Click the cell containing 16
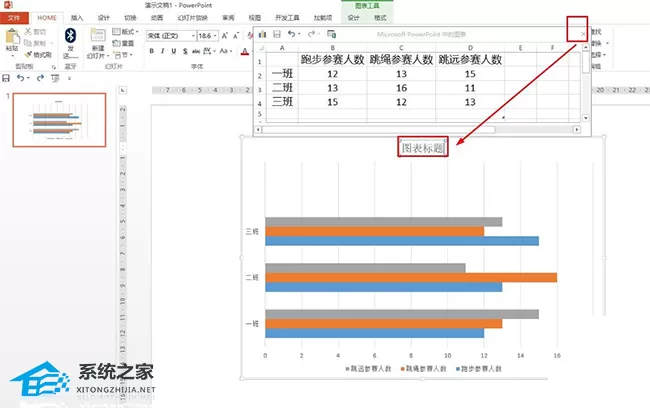This screenshot has width=650, height=408. click(401, 88)
